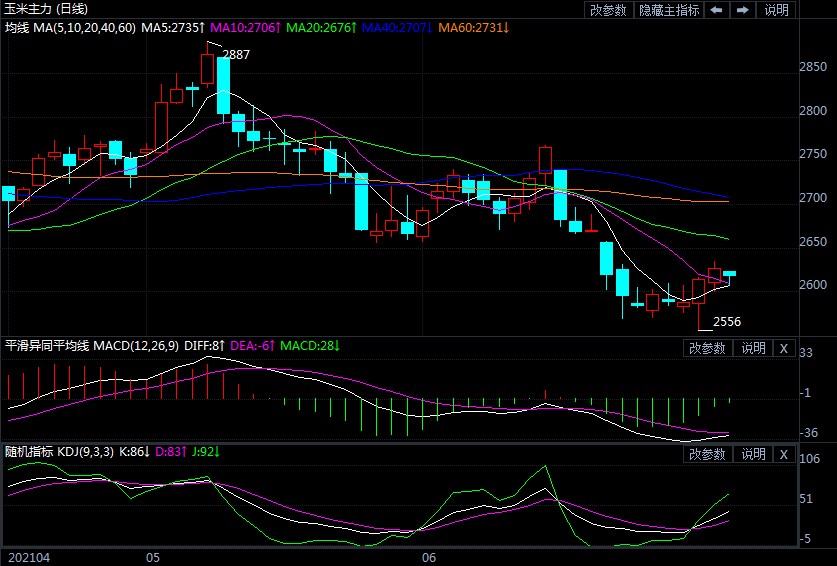Image resolution: width=837 pixels, height=566 pixels.
Task: Click the MACD:28 value
Action: [310, 345]
